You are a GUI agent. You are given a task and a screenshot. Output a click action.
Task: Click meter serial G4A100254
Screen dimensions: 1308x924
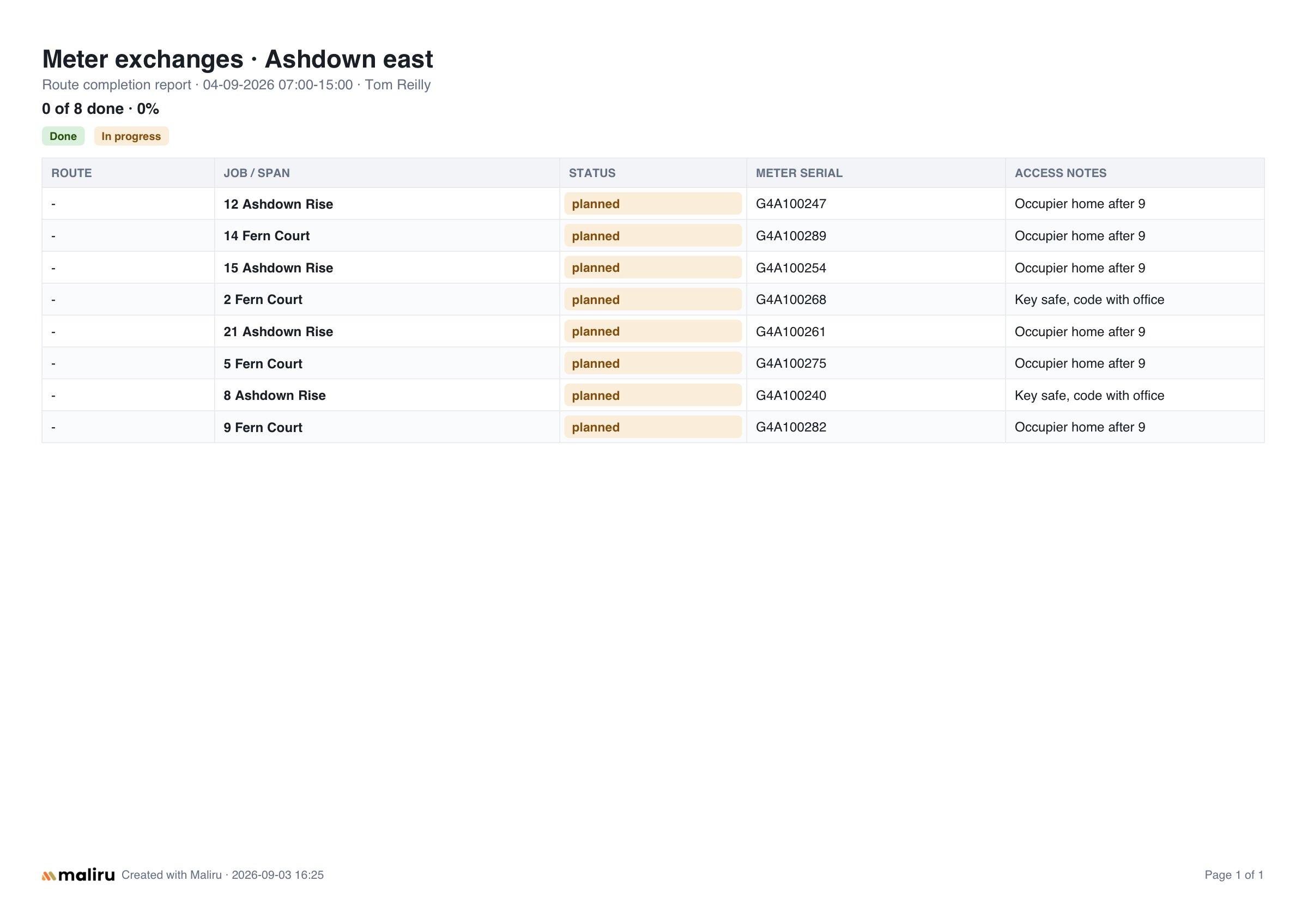[791, 268]
